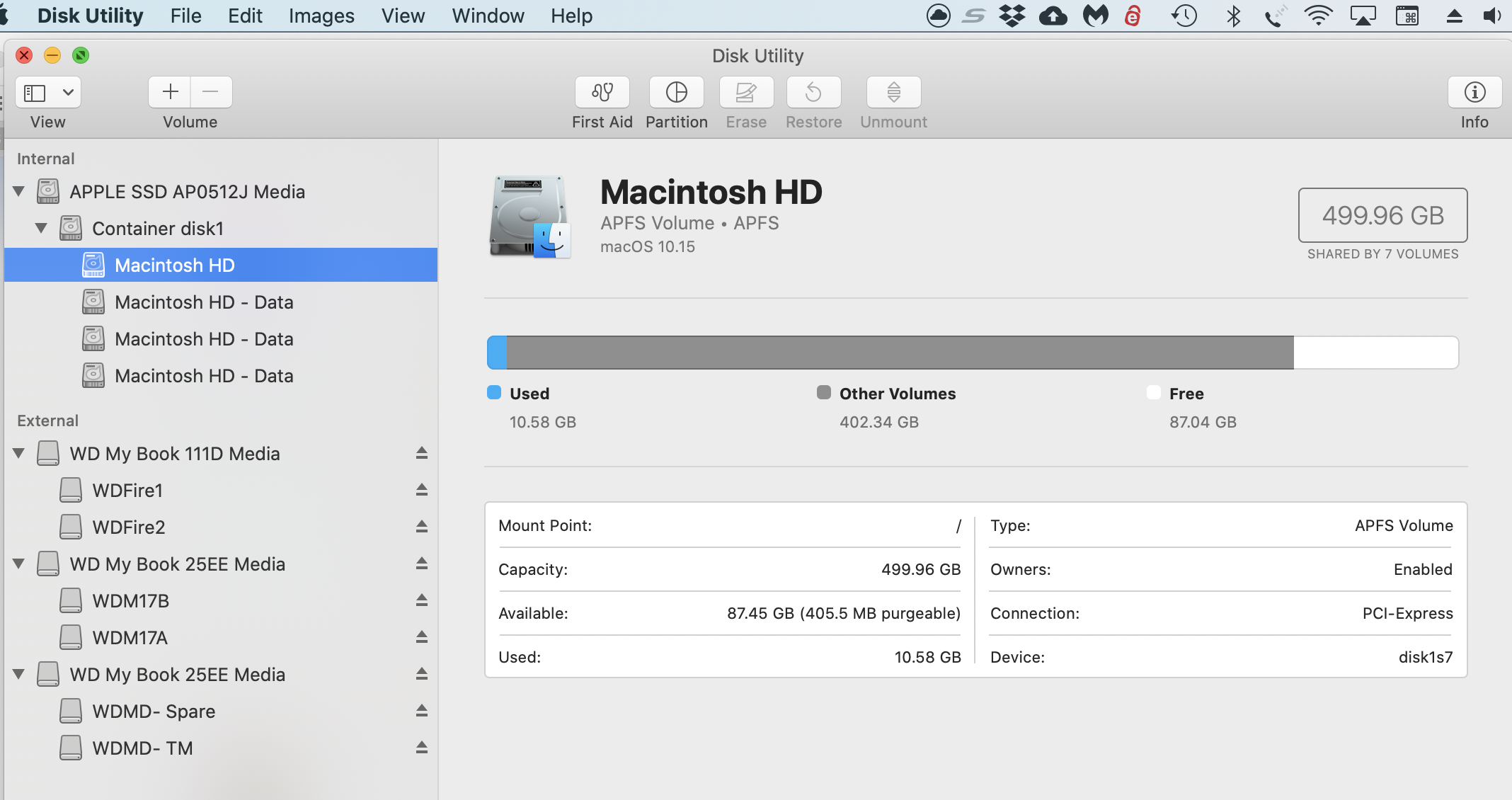This screenshot has width=1512, height=800.
Task: Open the Info panel button
Action: (x=1474, y=92)
